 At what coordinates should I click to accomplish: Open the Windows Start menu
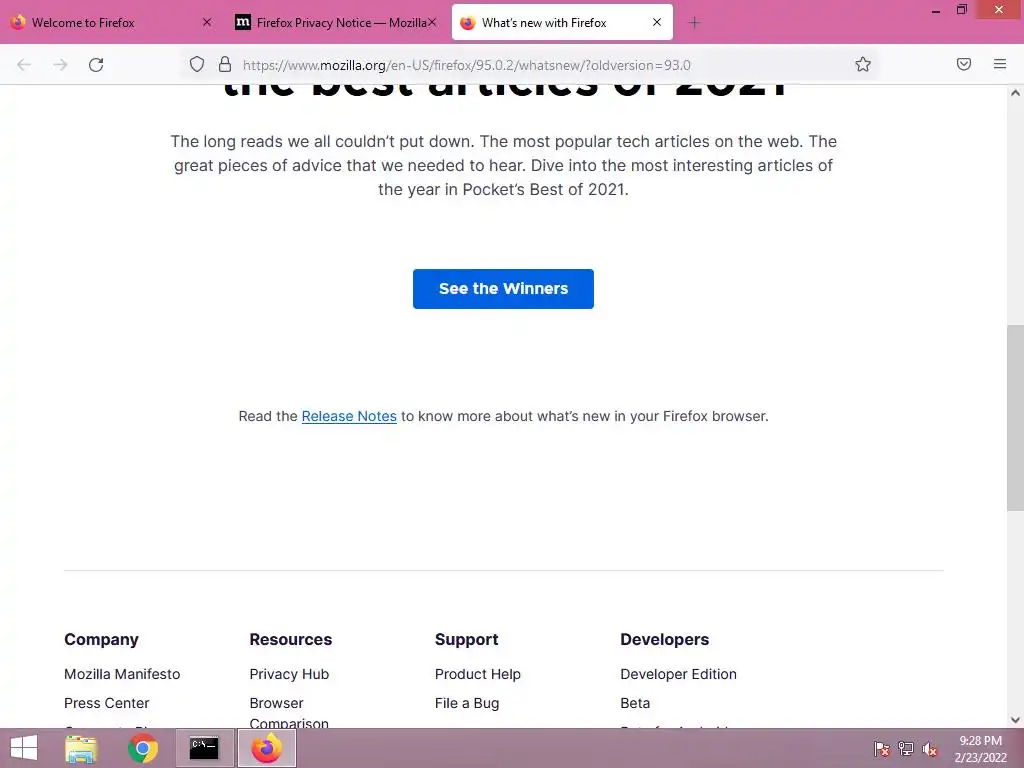point(24,748)
